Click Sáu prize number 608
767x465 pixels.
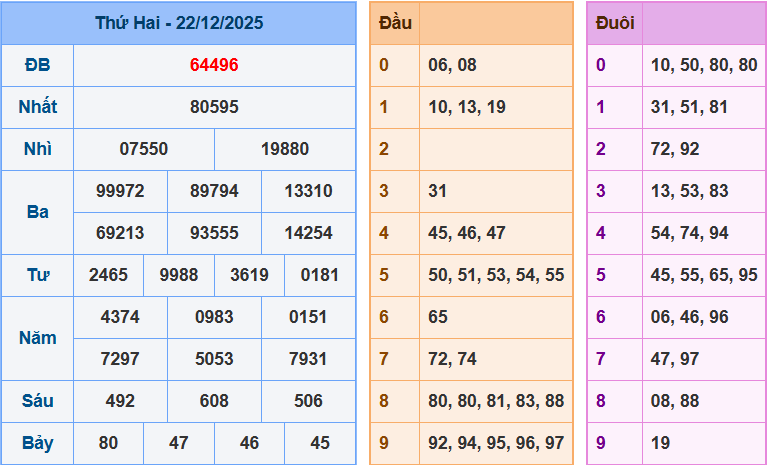tap(214, 401)
